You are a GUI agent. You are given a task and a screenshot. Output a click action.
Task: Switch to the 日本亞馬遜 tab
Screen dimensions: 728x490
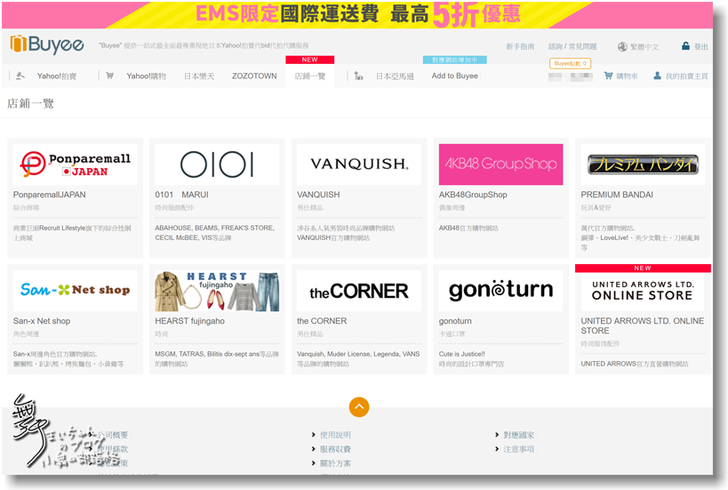pyautogui.click(x=395, y=76)
